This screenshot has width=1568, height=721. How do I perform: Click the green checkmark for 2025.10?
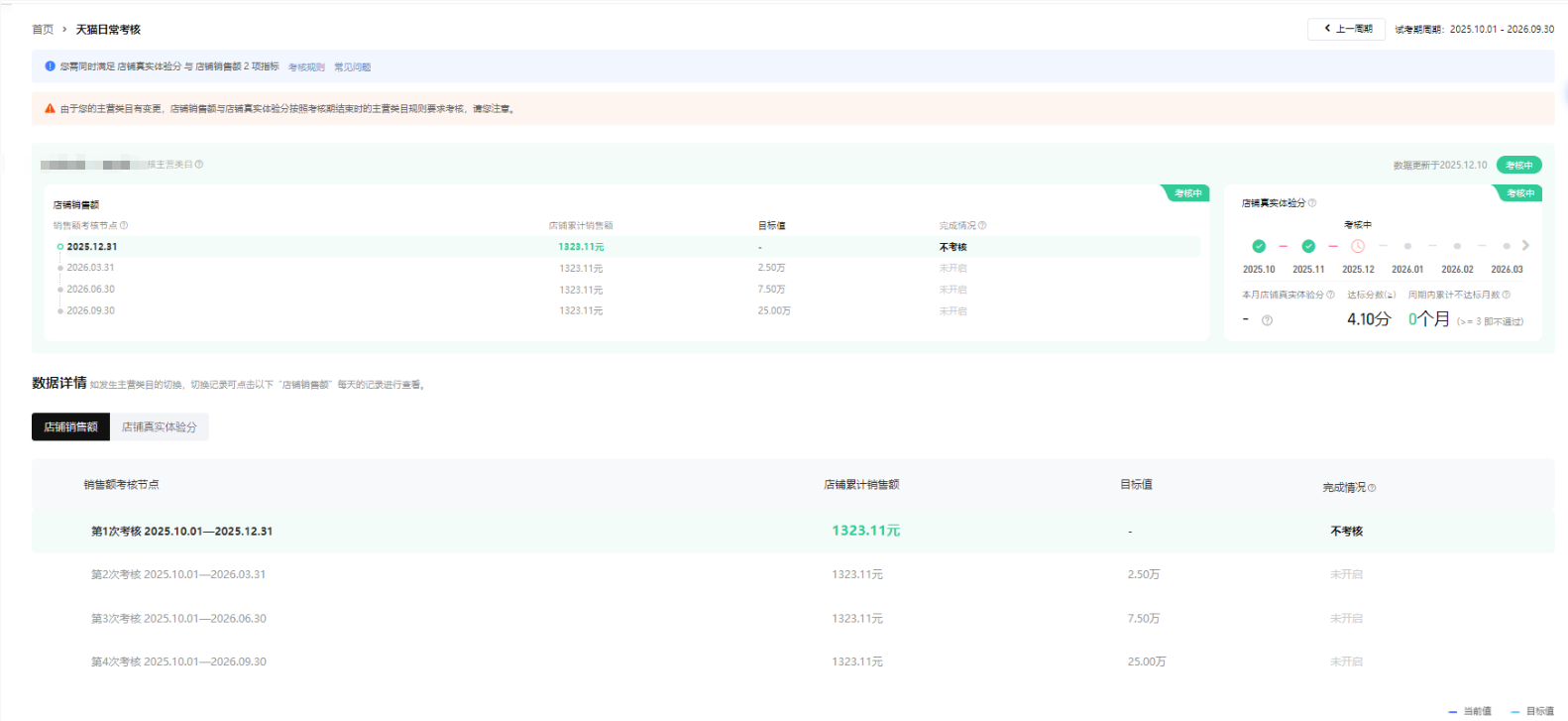[1259, 246]
